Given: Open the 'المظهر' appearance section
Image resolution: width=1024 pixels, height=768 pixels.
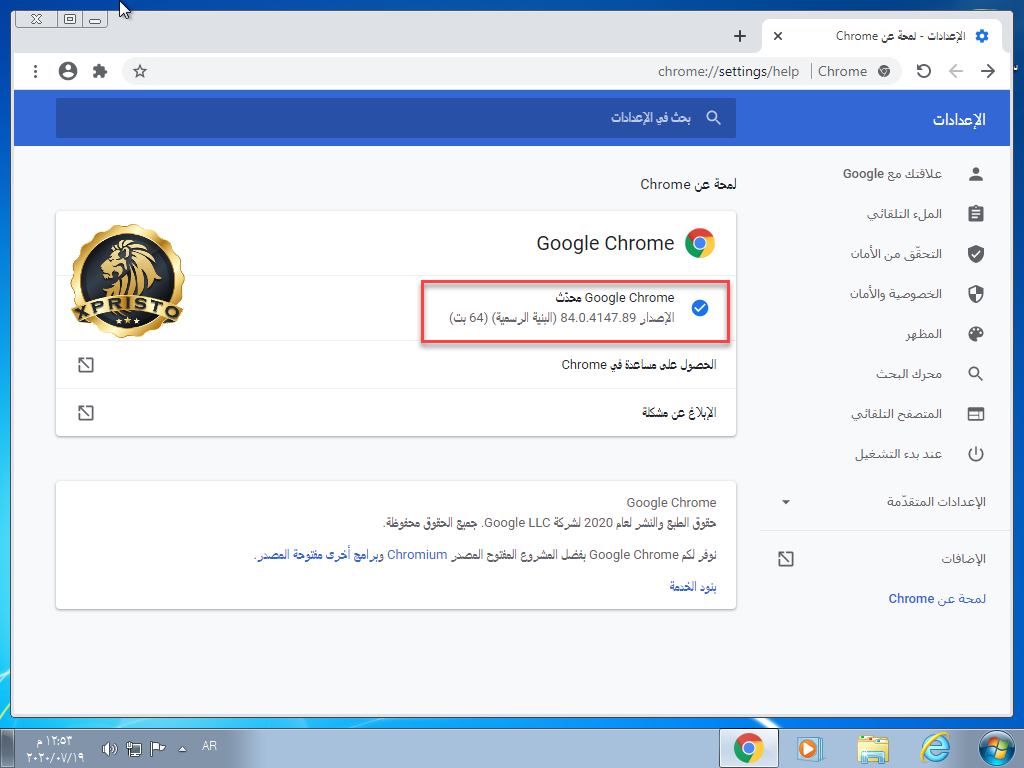Looking at the screenshot, I should 923,334.
